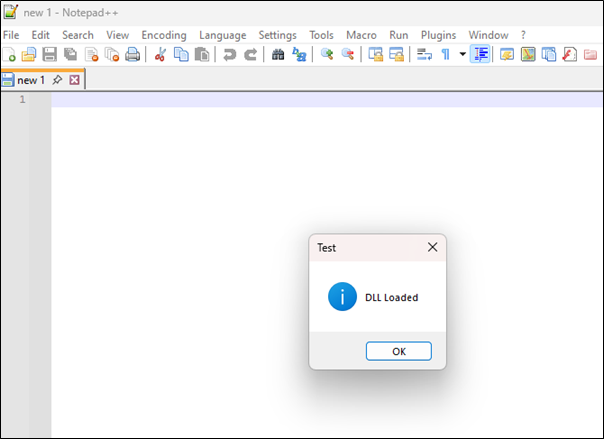
Task: Click the Redo arrow icon
Action: pyautogui.click(x=251, y=55)
